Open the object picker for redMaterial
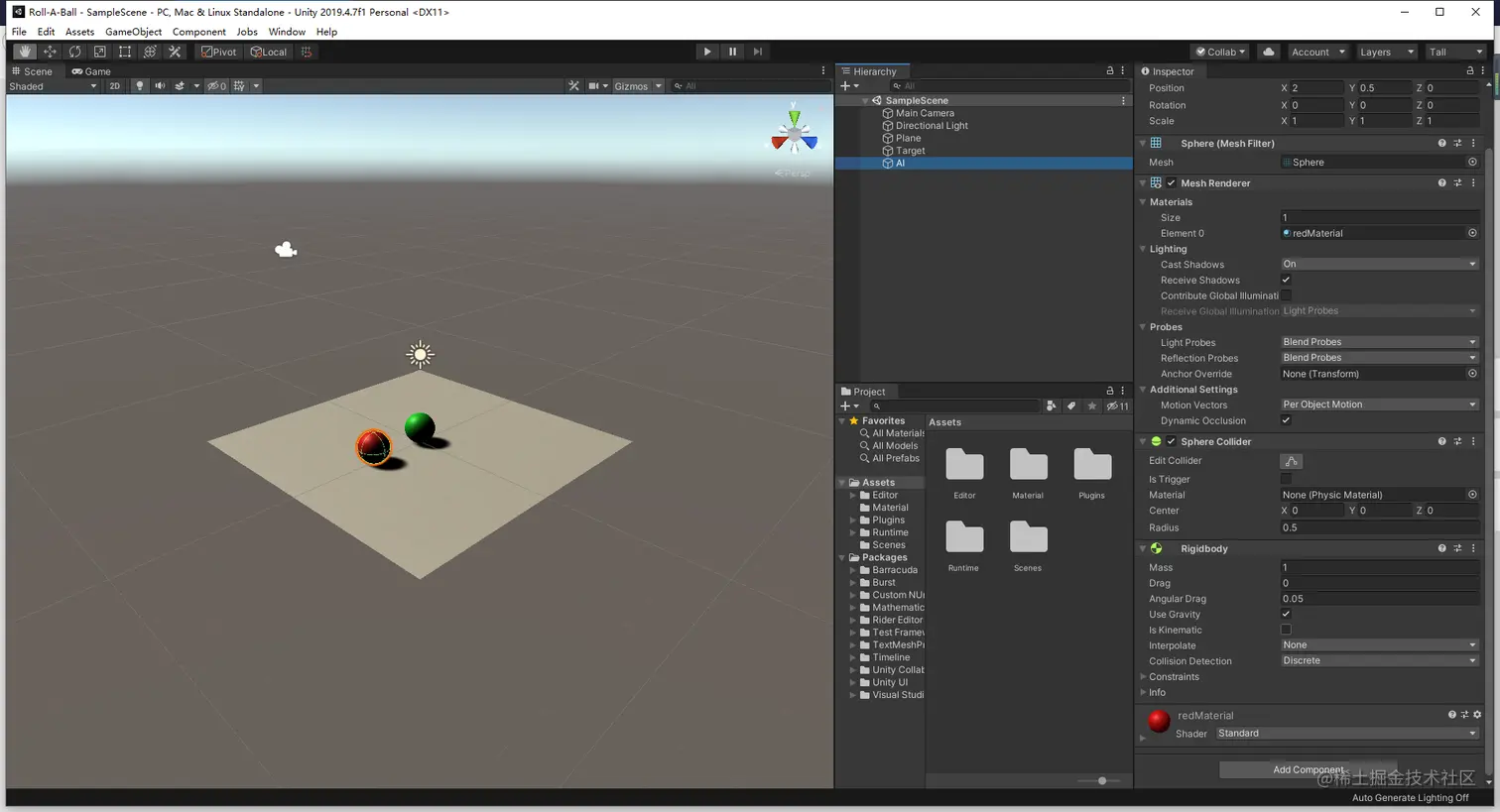This screenshot has width=1500, height=812. 1472,233
